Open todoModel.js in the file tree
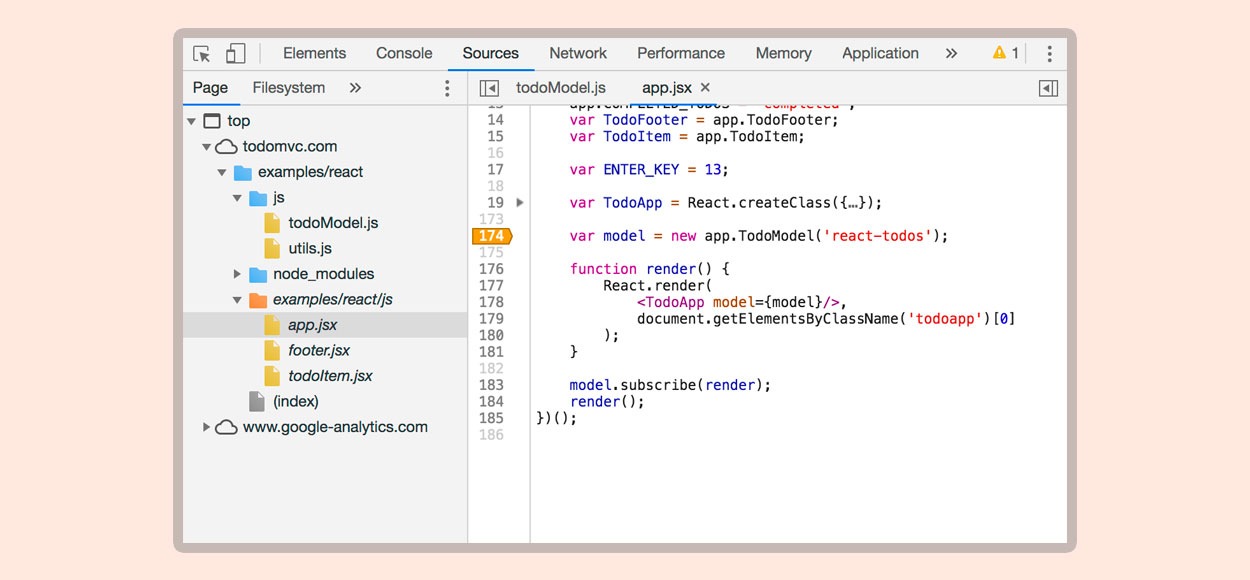 [333, 223]
